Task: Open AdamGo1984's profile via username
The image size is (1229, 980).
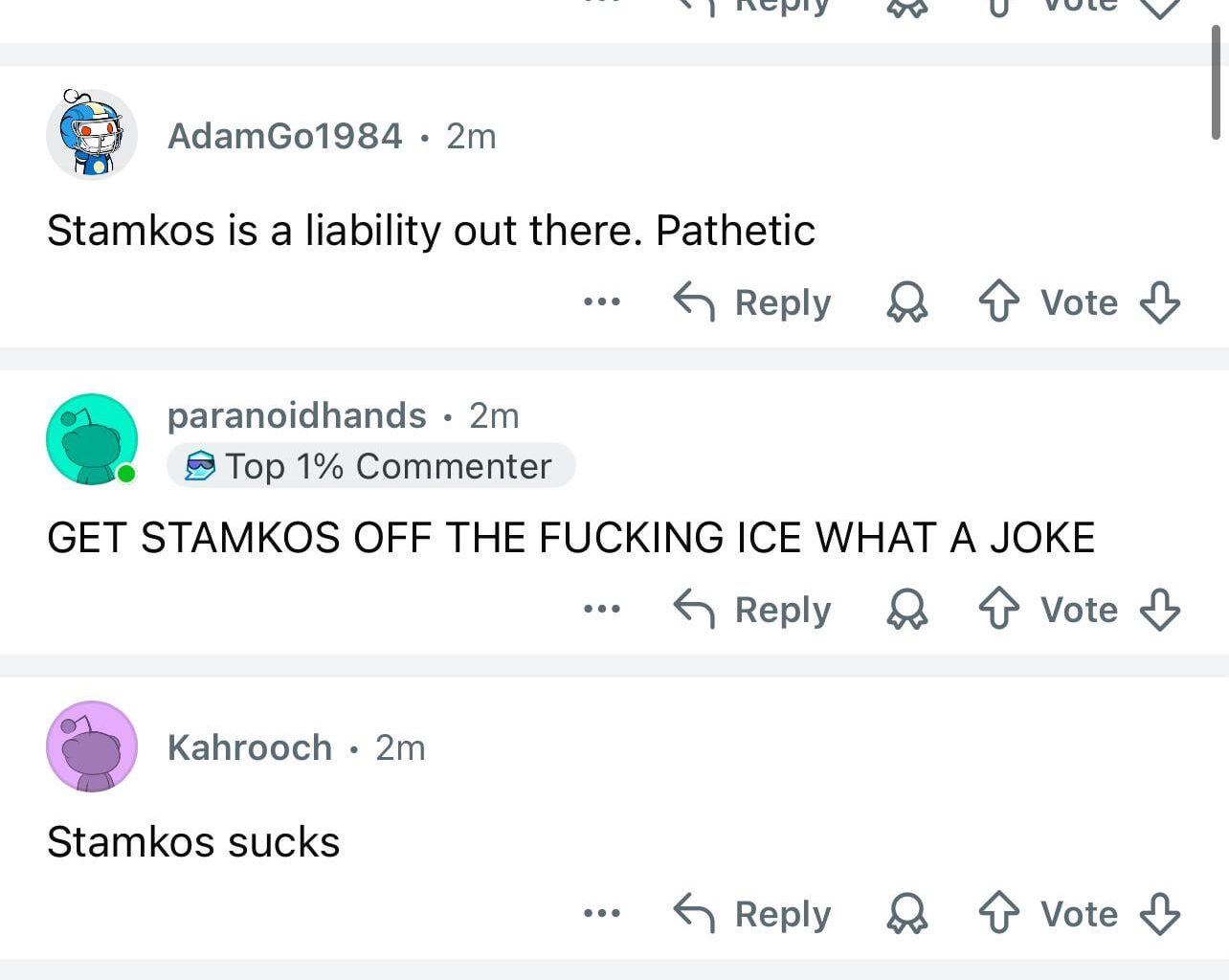Action: click(x=284, y=136)
